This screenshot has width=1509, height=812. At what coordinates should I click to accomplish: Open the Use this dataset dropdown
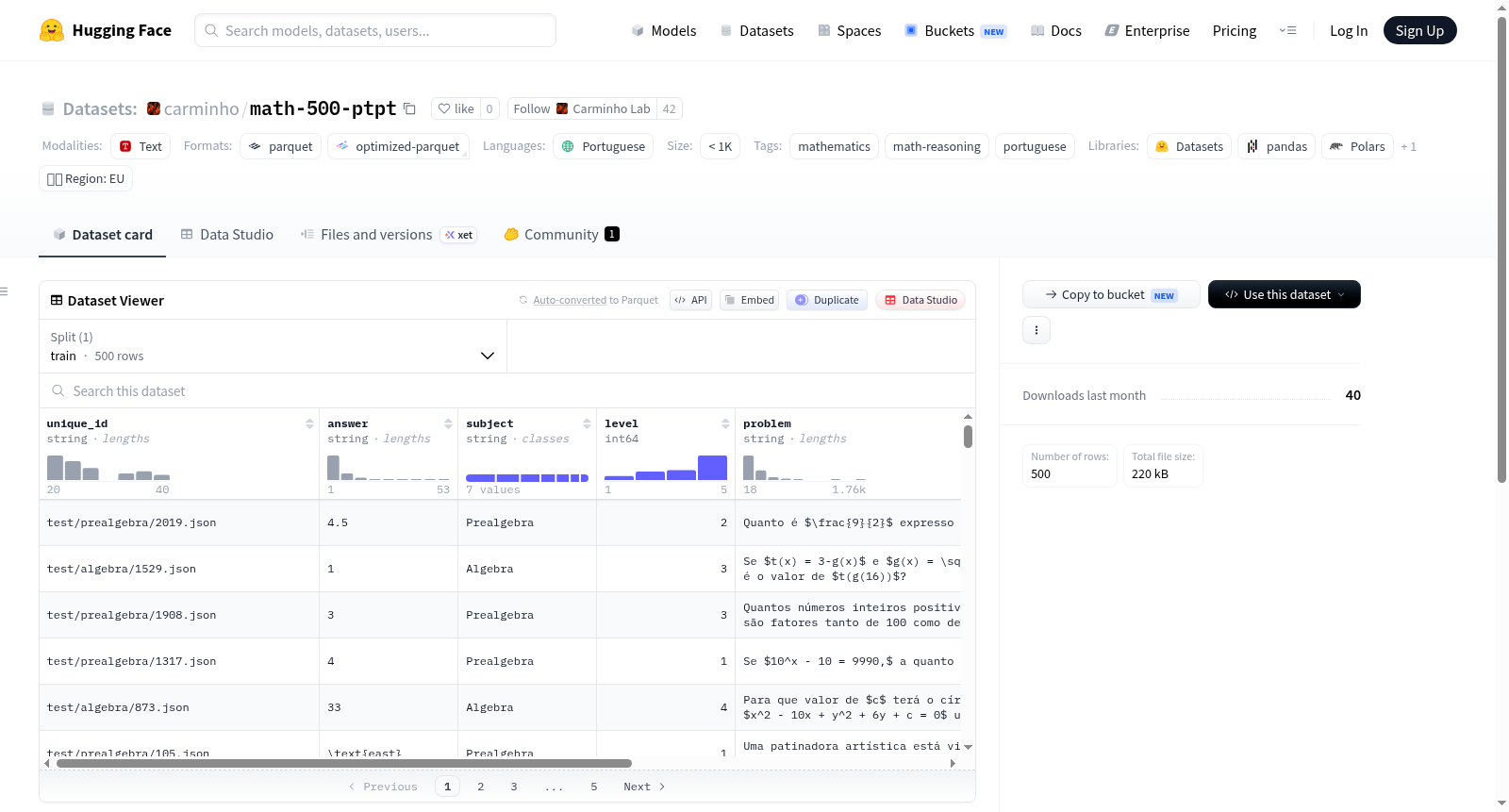[1285, 294]
